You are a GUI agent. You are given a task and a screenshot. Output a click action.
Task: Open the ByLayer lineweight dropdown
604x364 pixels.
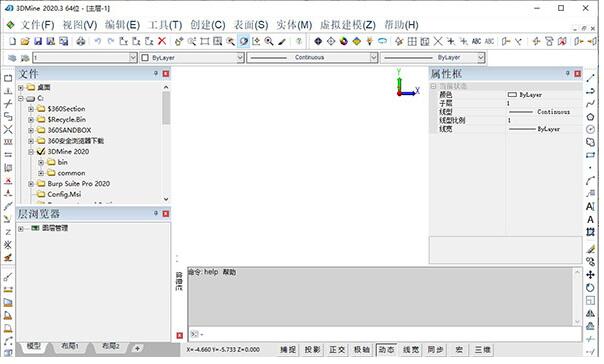480,58
